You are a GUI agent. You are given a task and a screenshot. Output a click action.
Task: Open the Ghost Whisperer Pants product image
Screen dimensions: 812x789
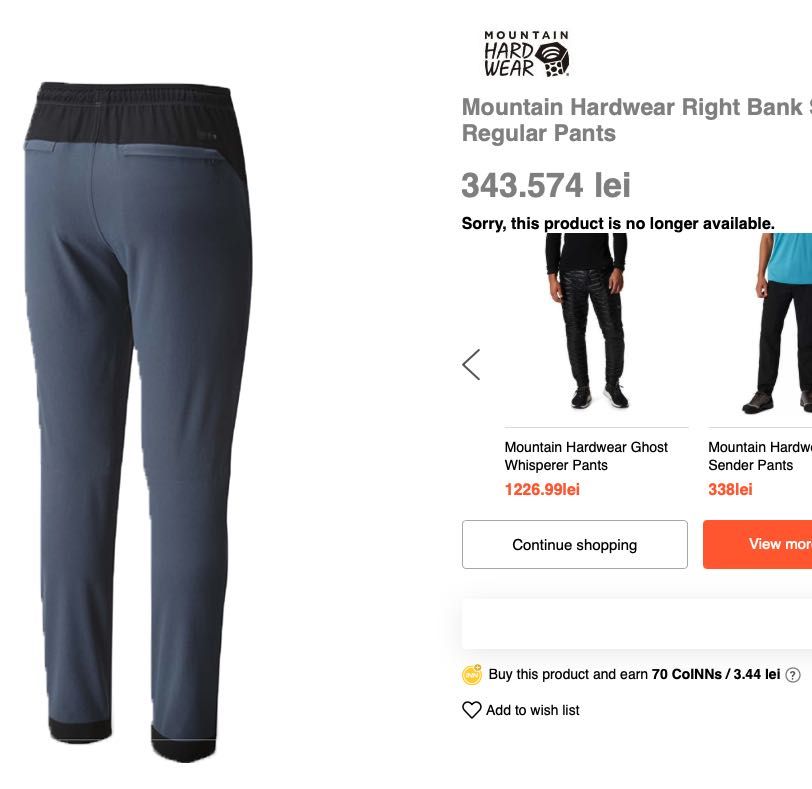click(x=587, y=320)
